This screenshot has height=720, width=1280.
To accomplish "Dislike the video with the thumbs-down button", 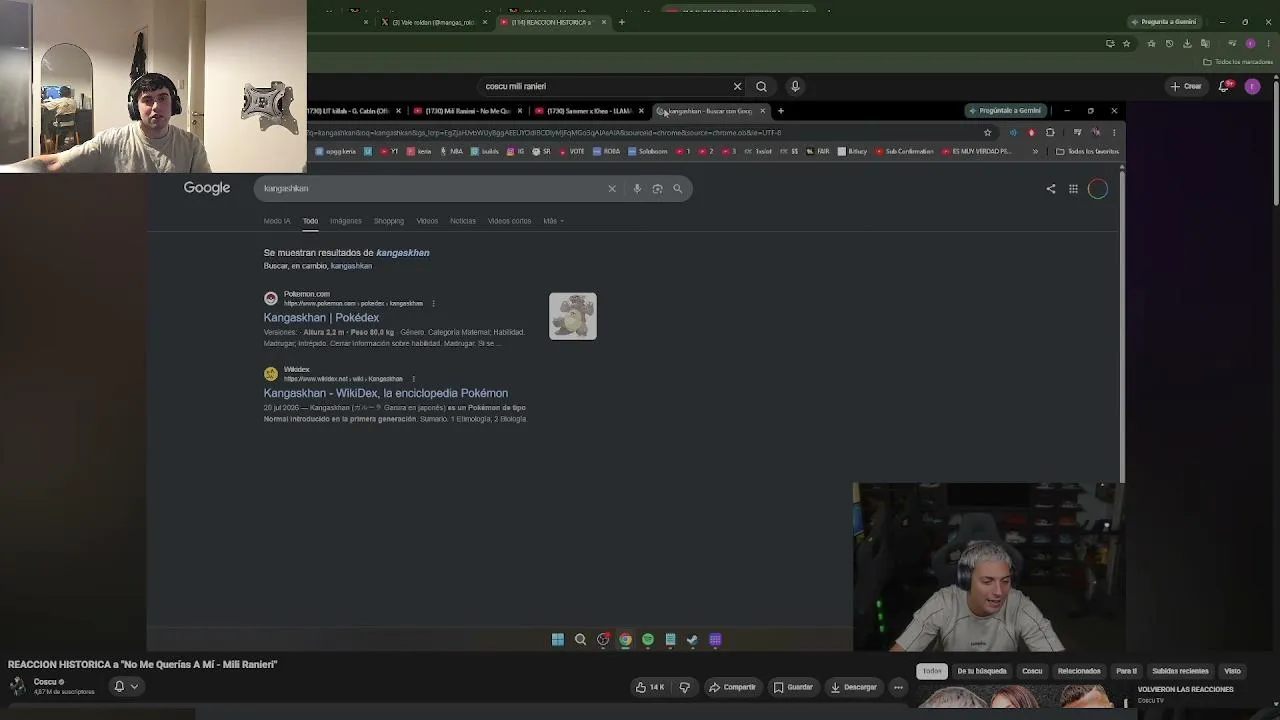I will (685, 687).
